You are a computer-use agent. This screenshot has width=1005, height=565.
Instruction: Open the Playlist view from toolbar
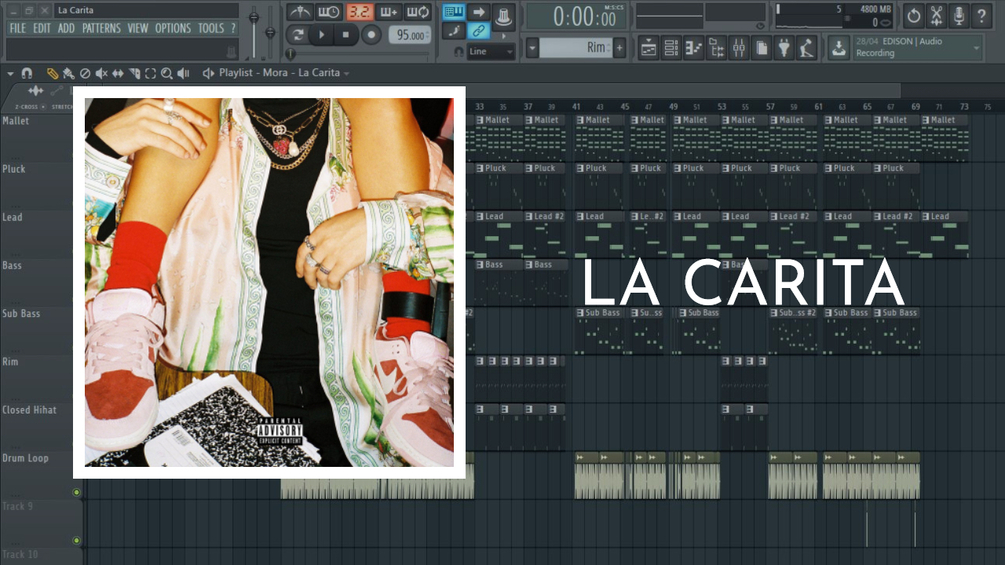649,48
